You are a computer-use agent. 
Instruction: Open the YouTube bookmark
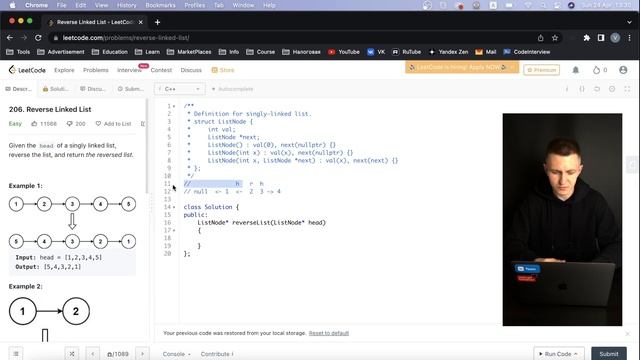pyautogui.click(x=344, y=52)
